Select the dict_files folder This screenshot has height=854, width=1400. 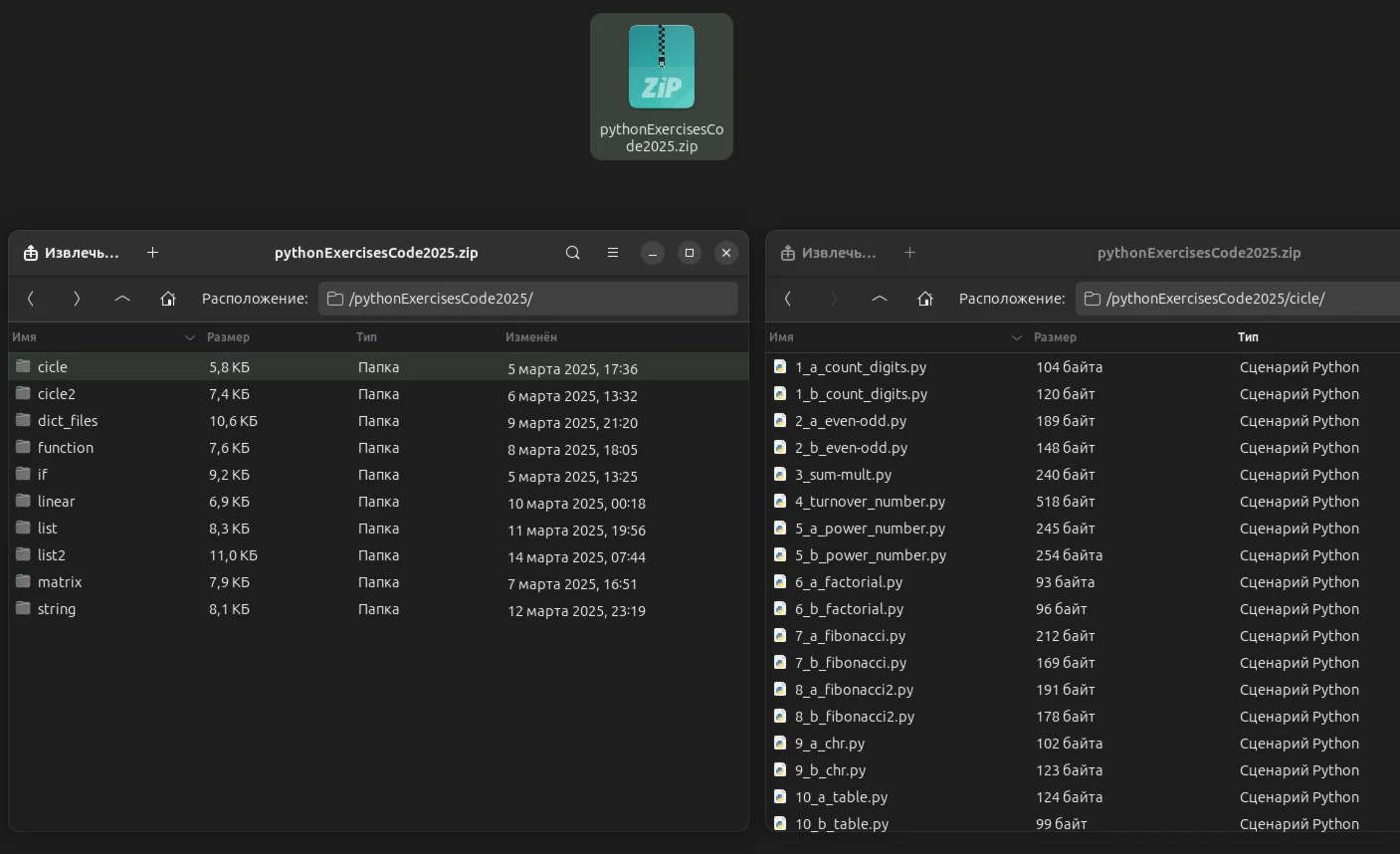click(68, 421)
